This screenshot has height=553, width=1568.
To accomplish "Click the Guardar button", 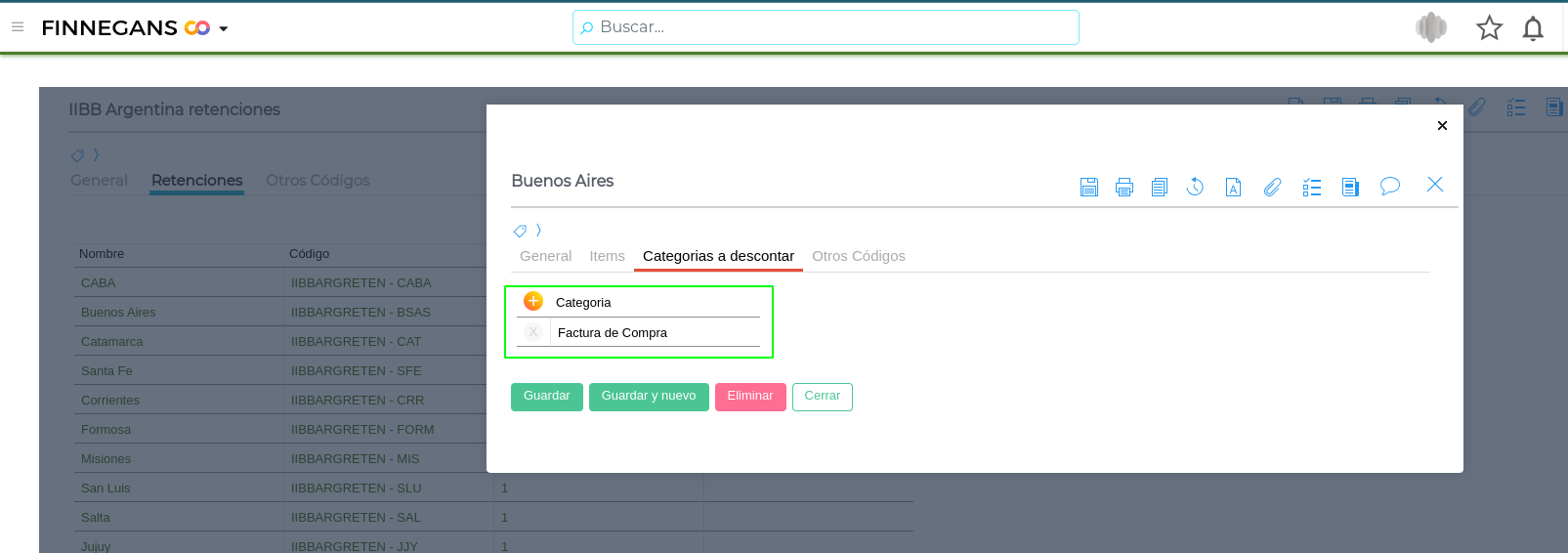I will 547,397.
